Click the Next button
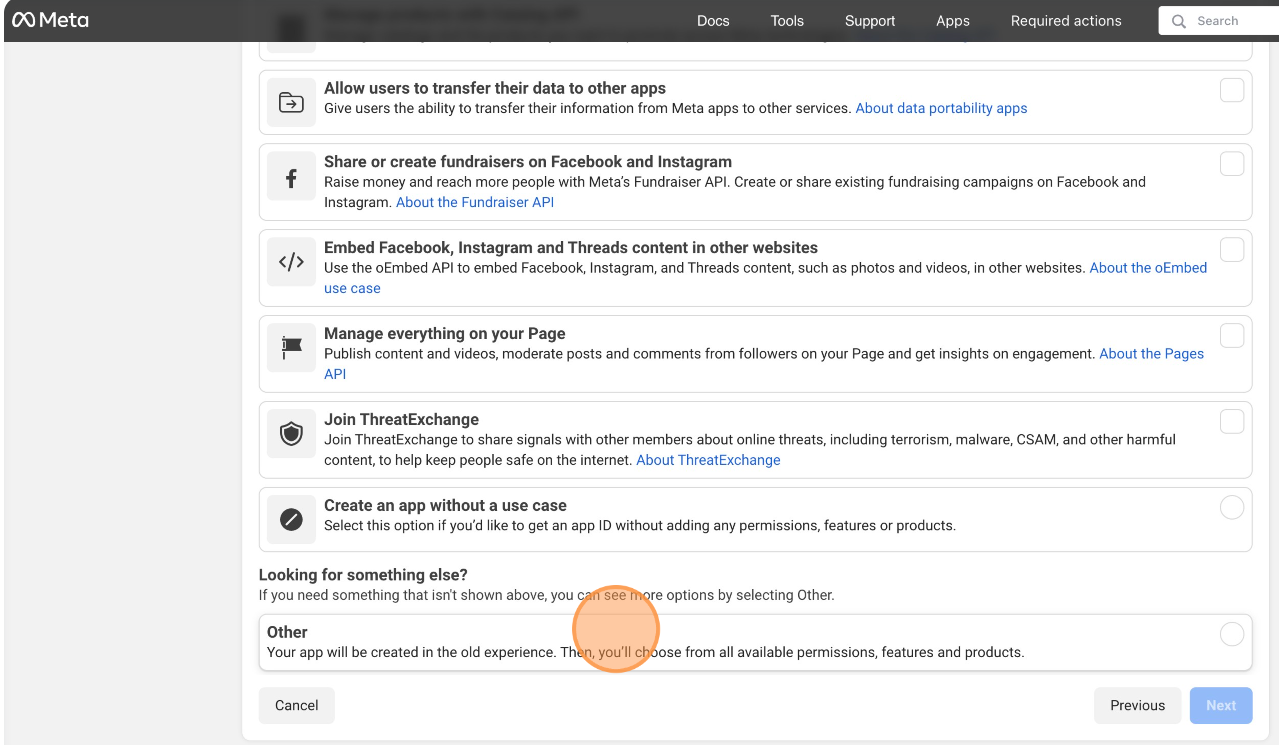Viewport: 1280px width, 746px height. point(1221,705)
